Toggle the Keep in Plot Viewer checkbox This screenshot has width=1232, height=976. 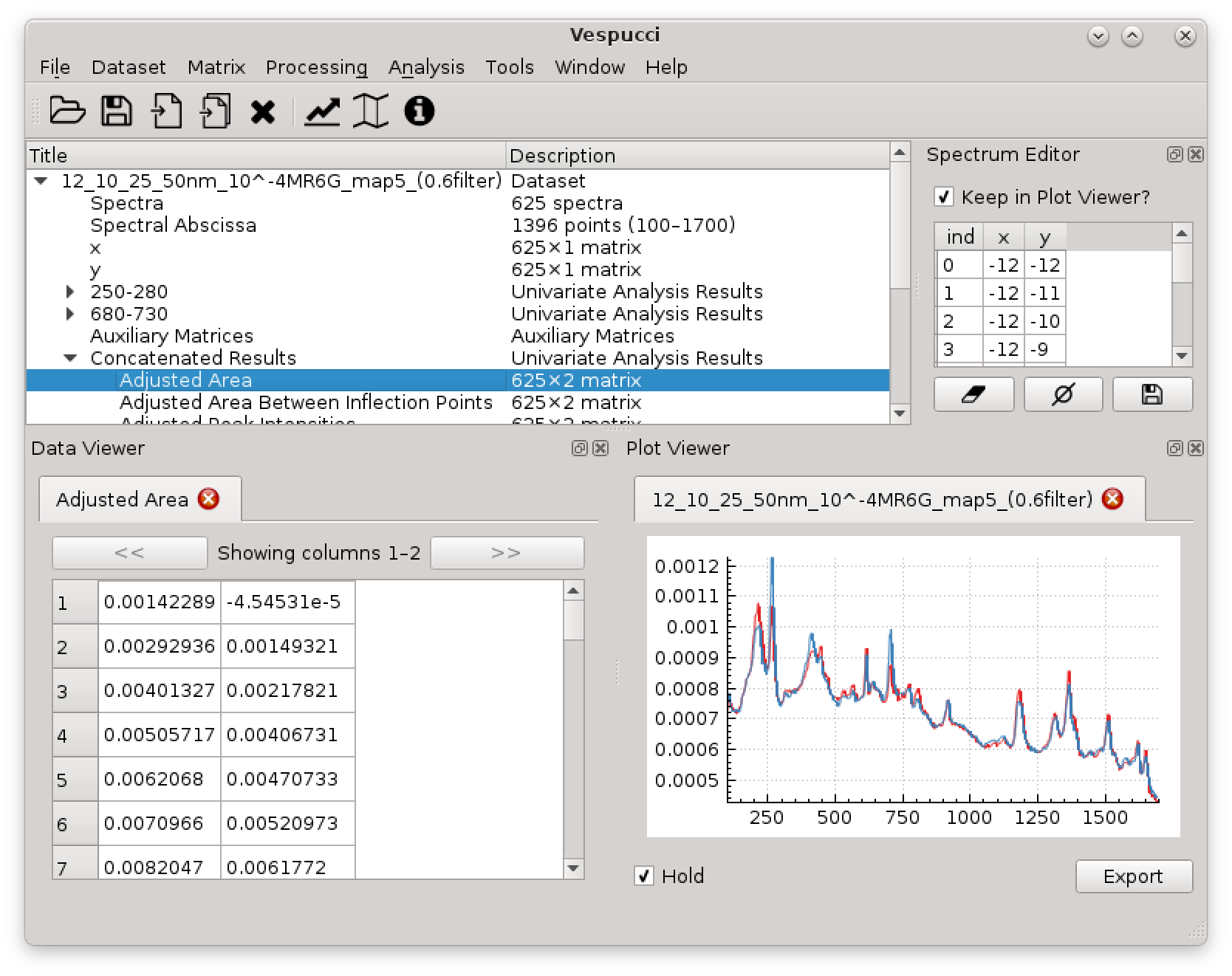(x=943, y=197)
